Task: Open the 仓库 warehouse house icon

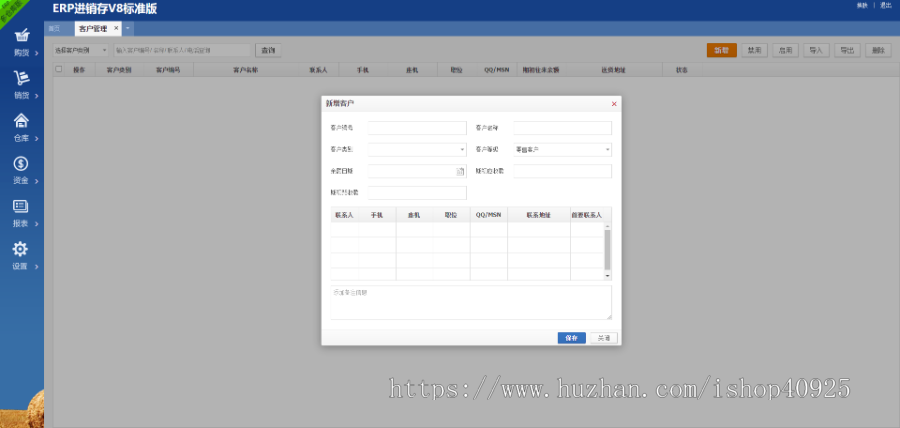Action: coord(21,120)
